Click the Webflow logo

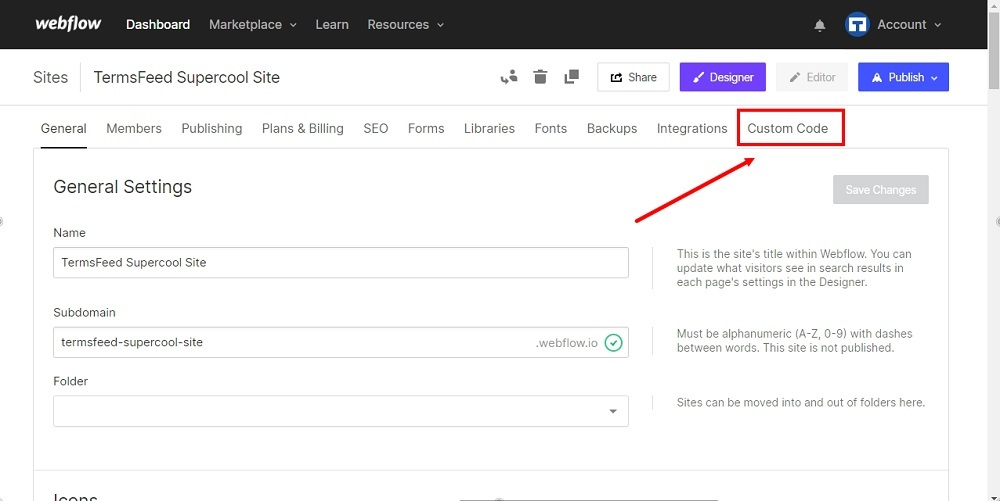click(x=68, y=24)
